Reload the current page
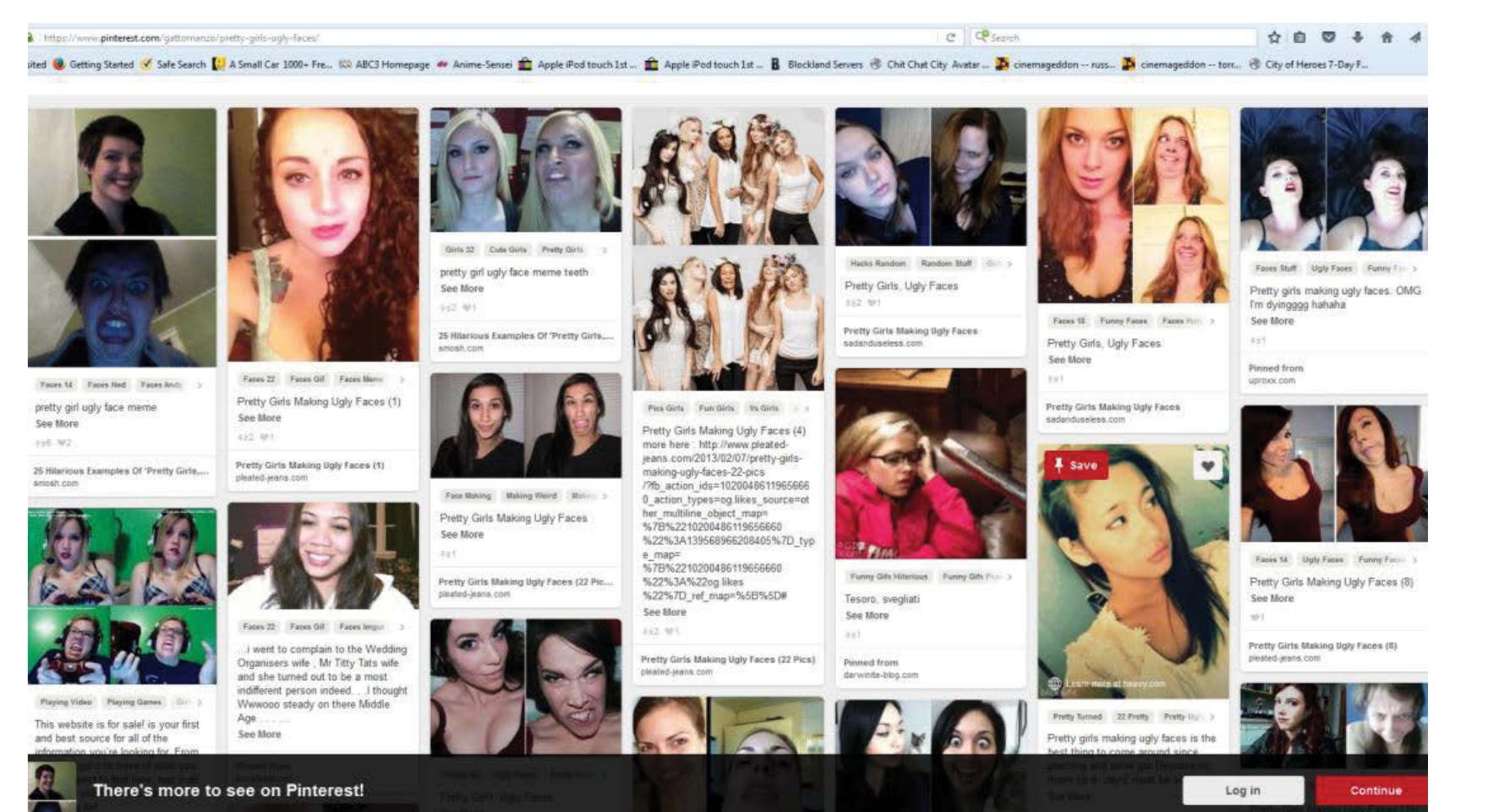The width and height of the screenshot is (1488, 812). coord(951,35)
